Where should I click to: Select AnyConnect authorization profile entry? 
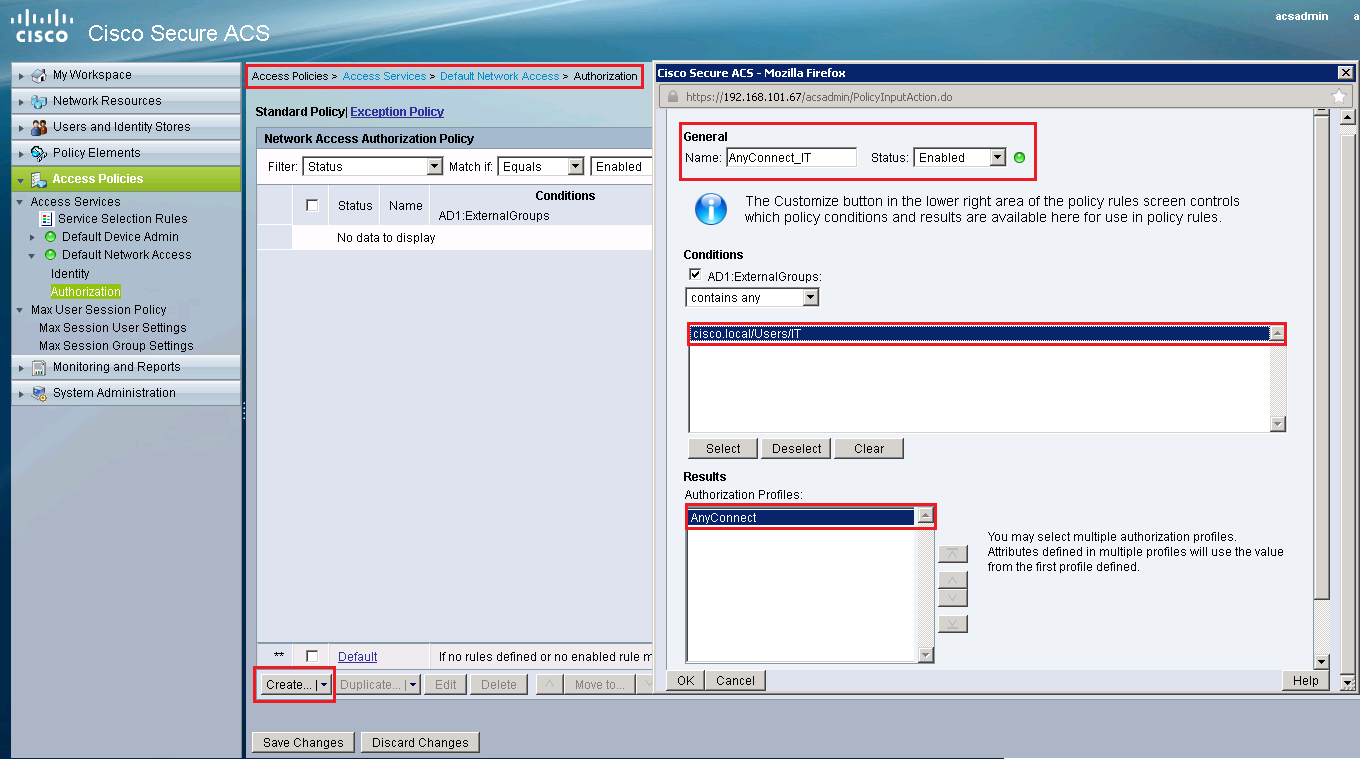tap(801, 518)
